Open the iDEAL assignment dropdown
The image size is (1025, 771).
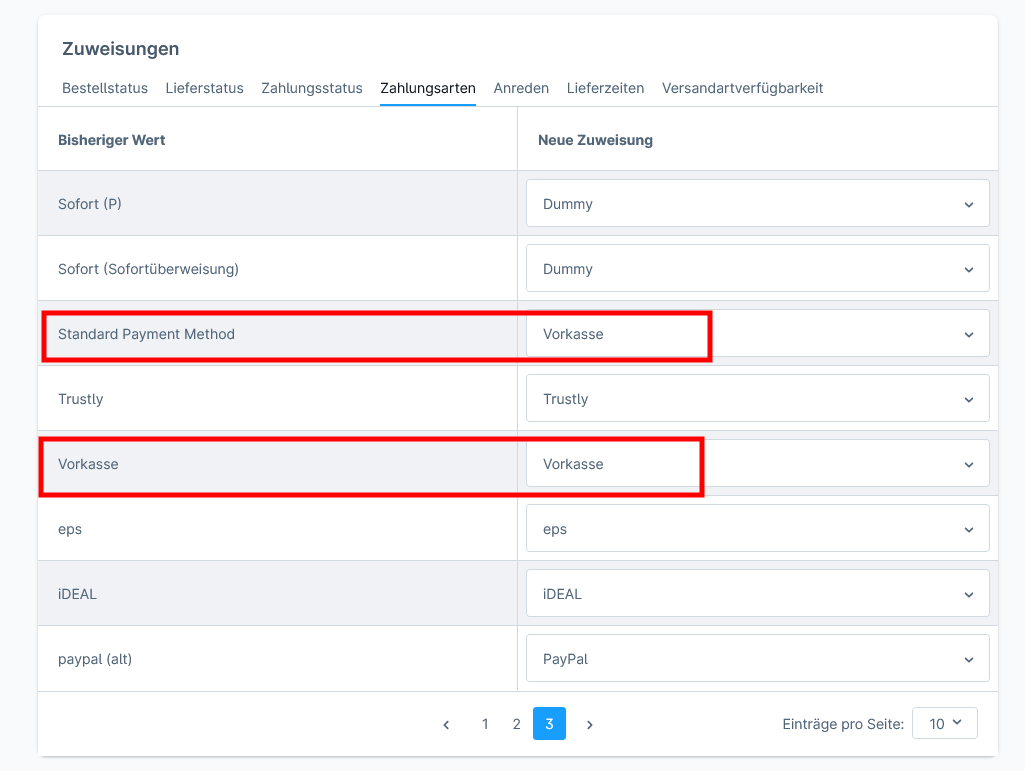click(x=758, y=593)
